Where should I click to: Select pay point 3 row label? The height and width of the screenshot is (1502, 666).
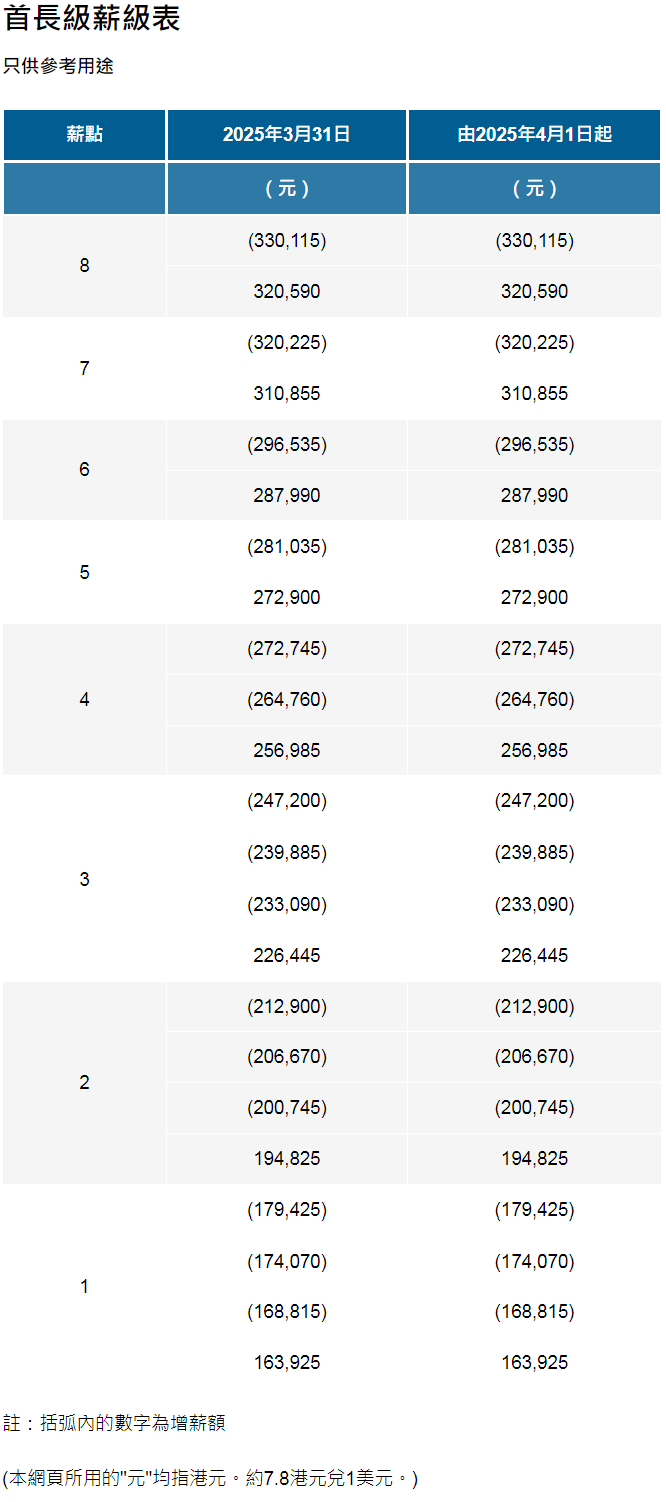pos(84,879)
